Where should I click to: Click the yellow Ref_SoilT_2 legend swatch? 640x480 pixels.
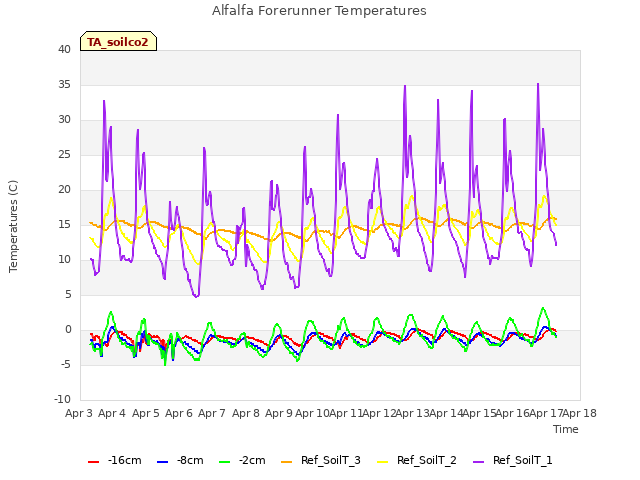[x=382, y=462]
